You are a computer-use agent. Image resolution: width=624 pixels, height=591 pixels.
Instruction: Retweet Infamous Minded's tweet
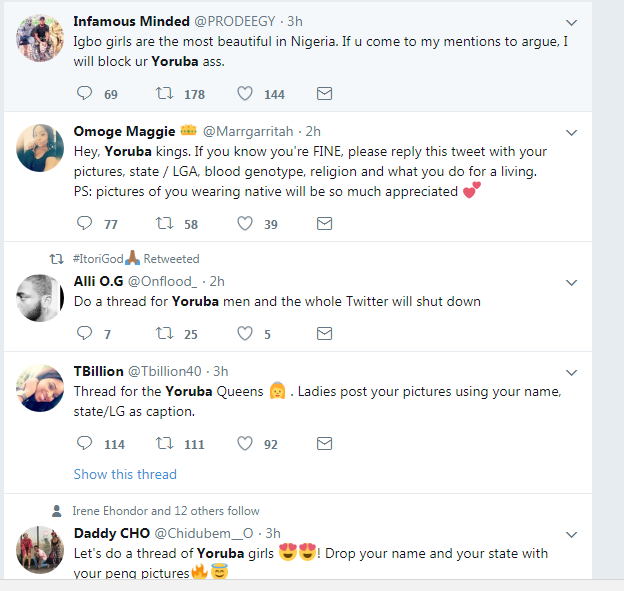[165, 93]
